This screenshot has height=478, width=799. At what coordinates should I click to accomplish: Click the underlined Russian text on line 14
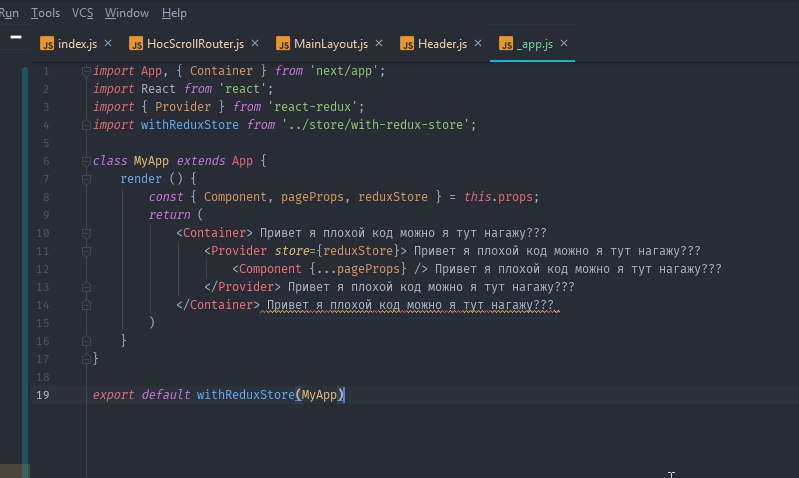click(x=410, y=305)
